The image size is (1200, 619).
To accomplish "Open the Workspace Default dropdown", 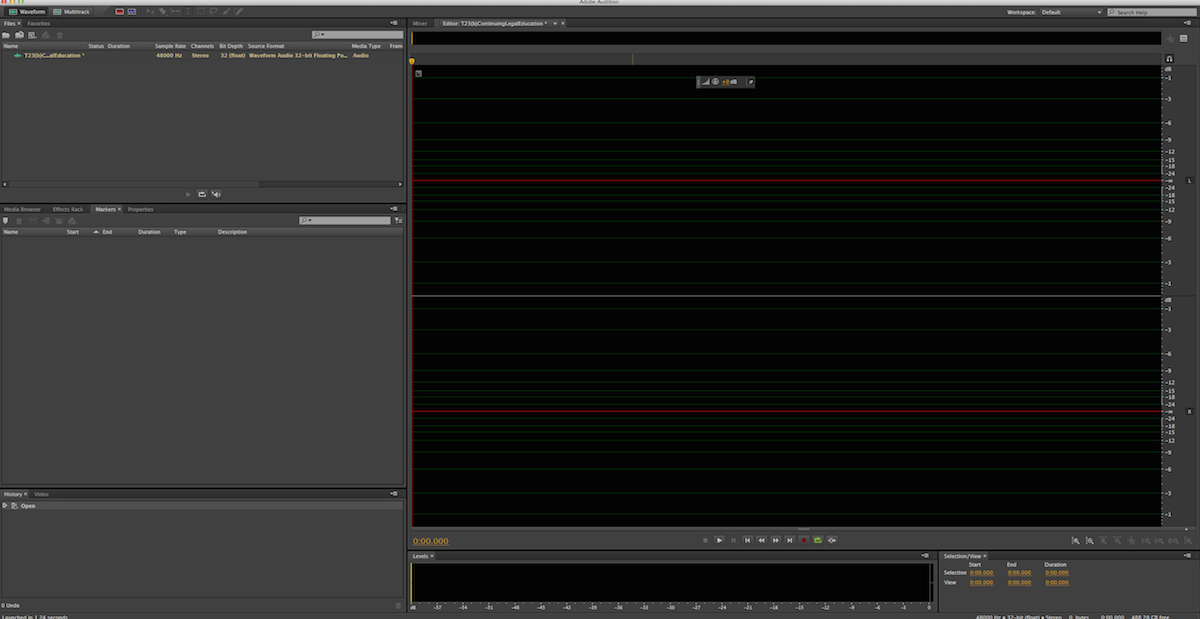I will click(1072, 12).
